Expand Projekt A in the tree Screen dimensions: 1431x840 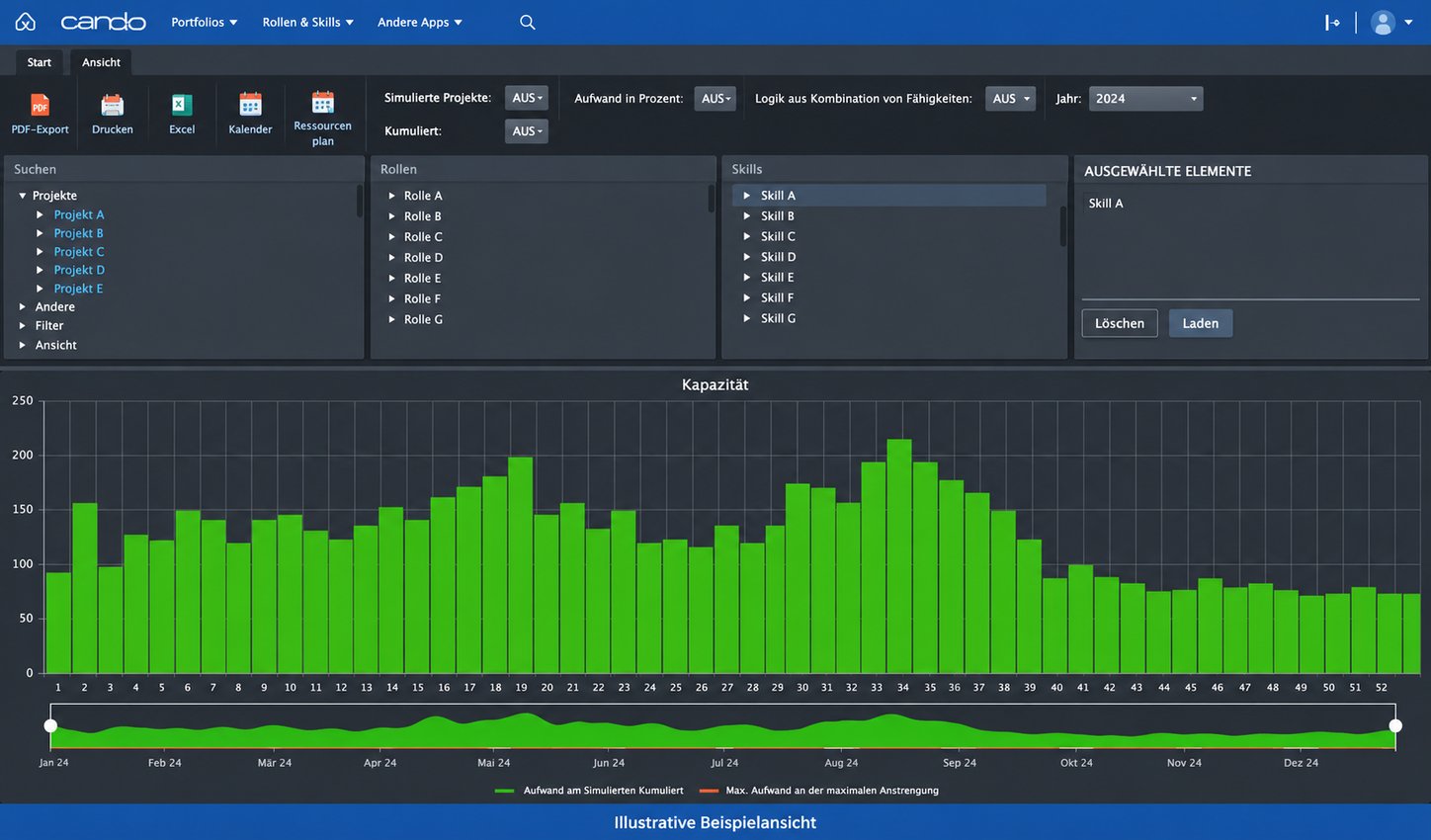tap(40, 214)
